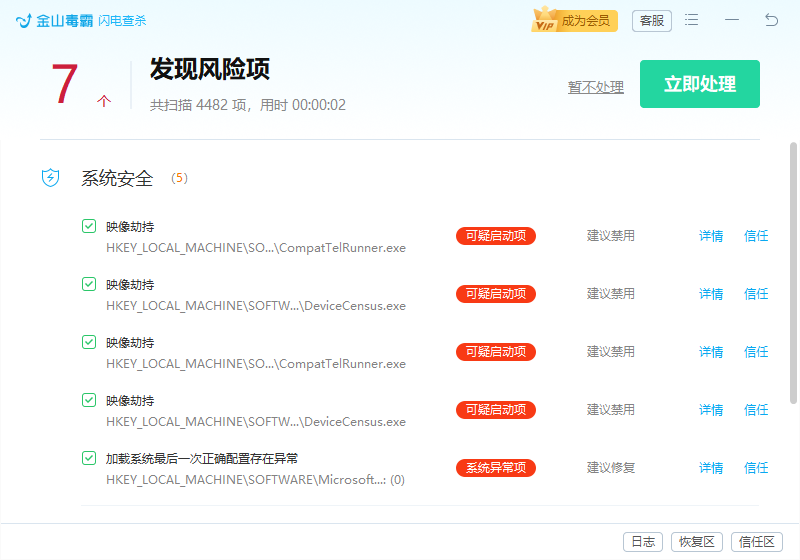Click the 系统异常项 red tag
Viewport: 800px width, 560px height.
[x=496, y=468]
